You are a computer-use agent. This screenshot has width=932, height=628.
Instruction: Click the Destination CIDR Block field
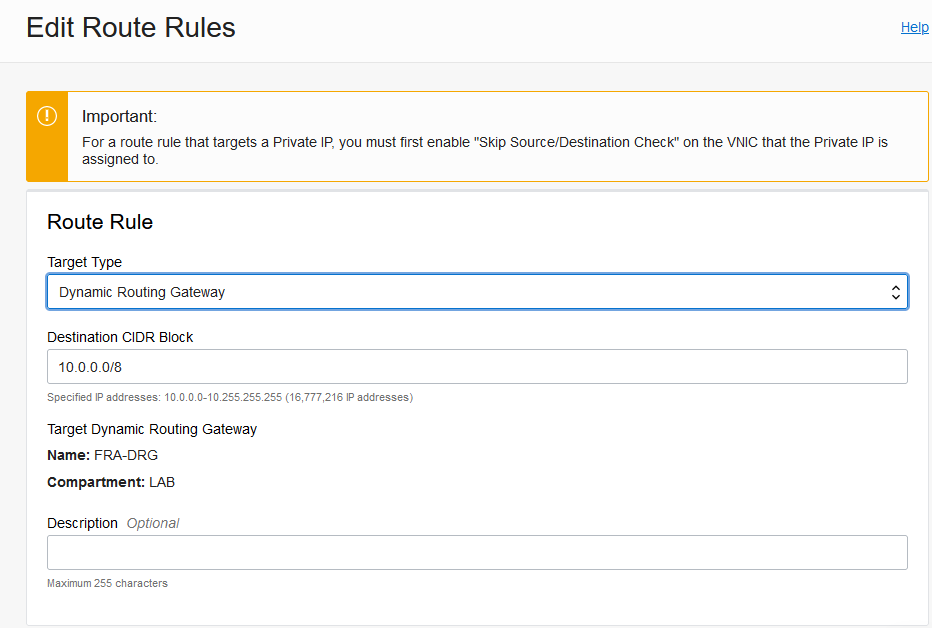[x=477, y=367]
